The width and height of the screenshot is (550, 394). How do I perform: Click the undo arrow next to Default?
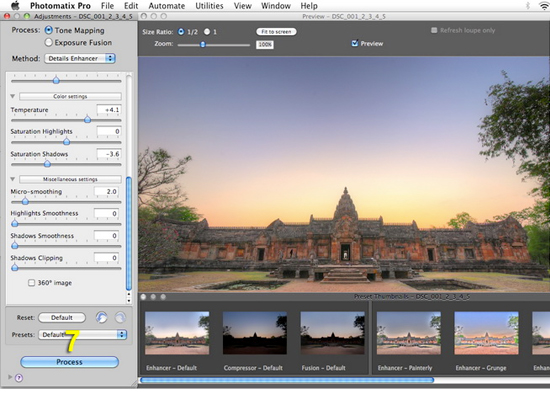click(102, 318)
